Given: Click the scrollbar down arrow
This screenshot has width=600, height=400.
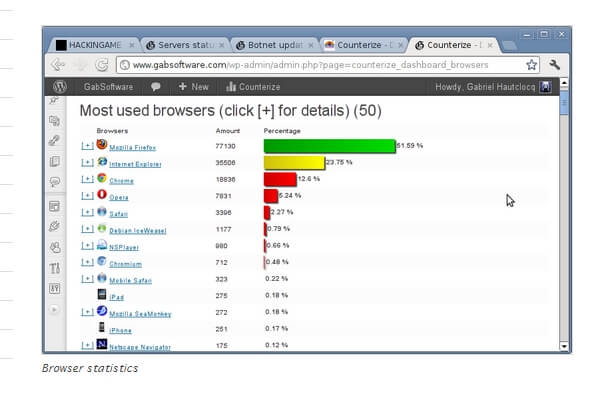Looking at the screenshot, I should [564, 346].
